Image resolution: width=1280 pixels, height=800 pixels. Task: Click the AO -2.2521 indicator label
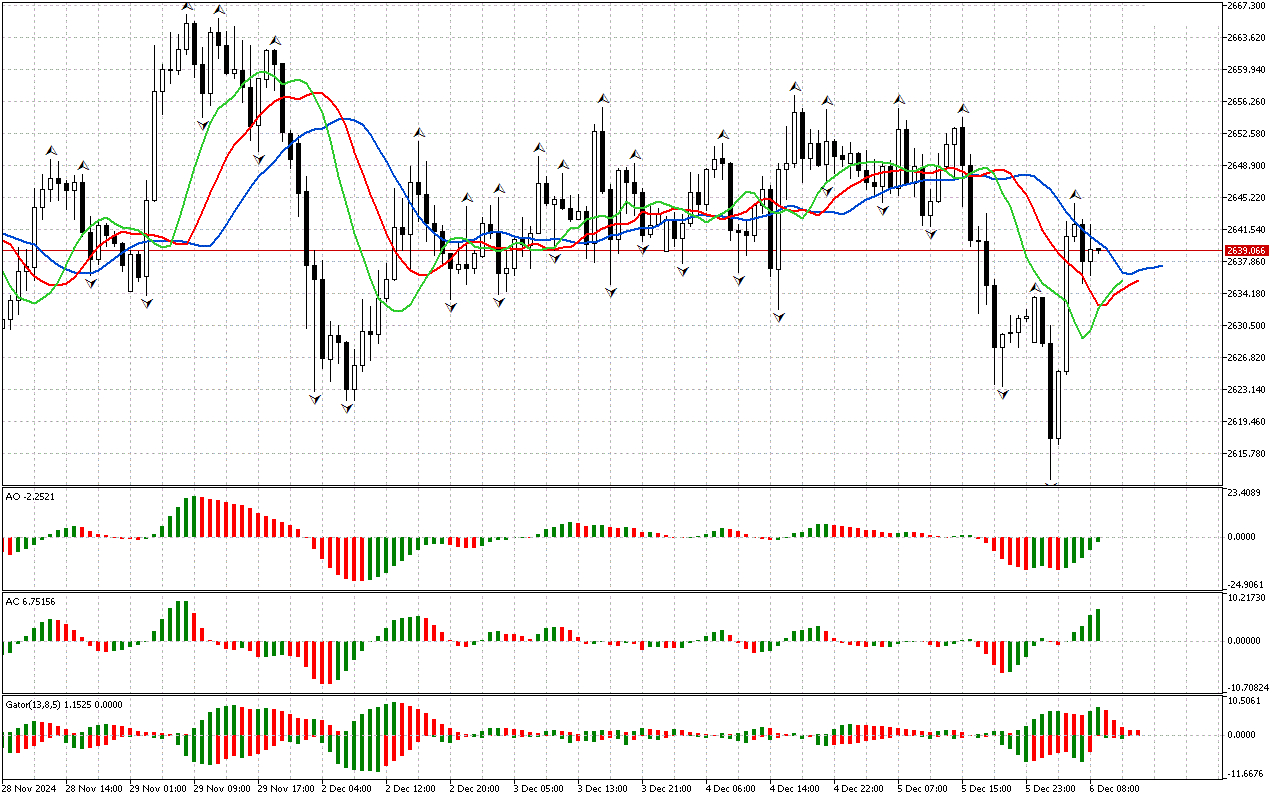[29, 496]
